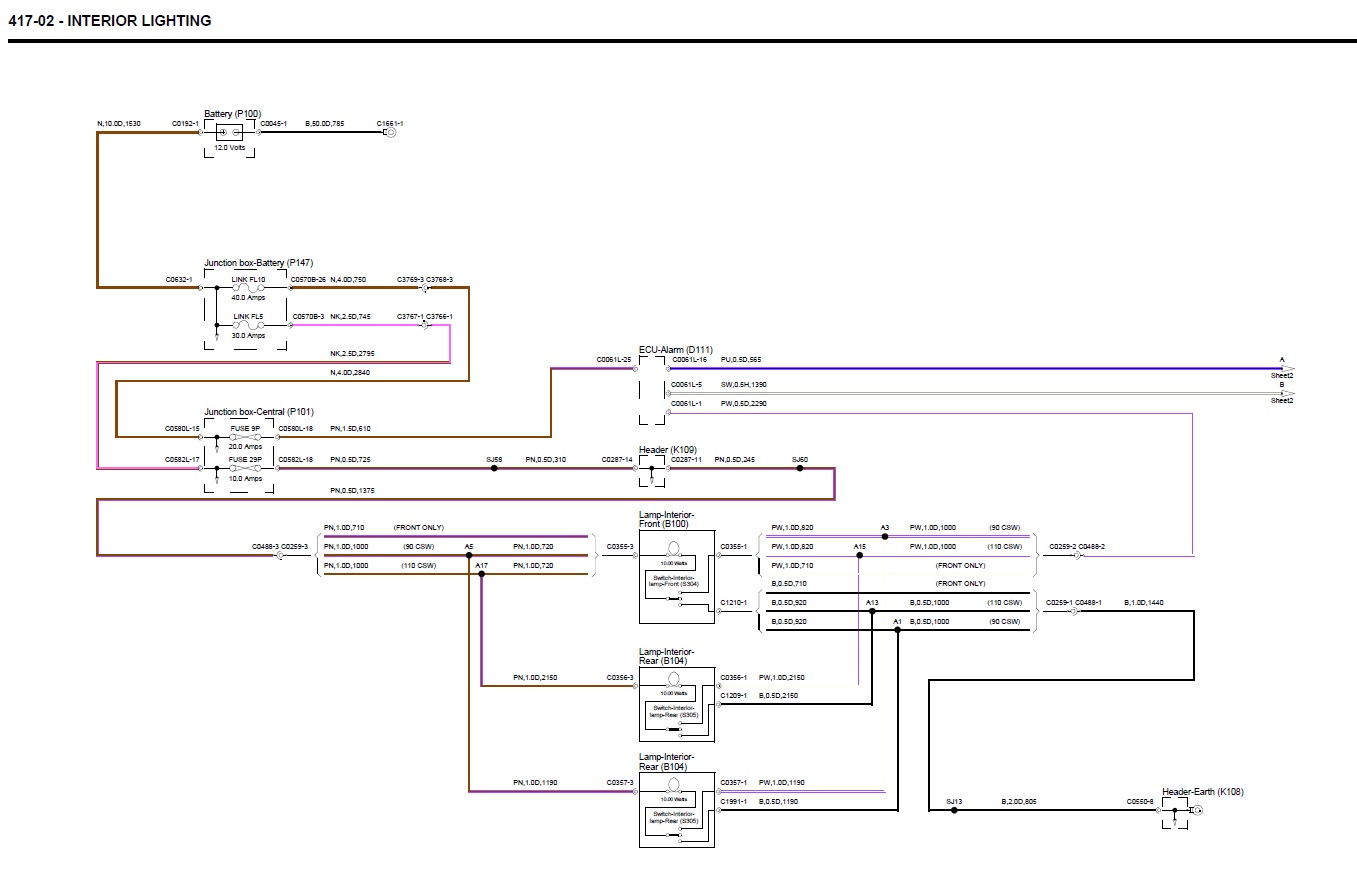1357x885 pixels.
Task: Click the 417-02 - INTERIOR LIGHTING title
Action: point(110,20)
